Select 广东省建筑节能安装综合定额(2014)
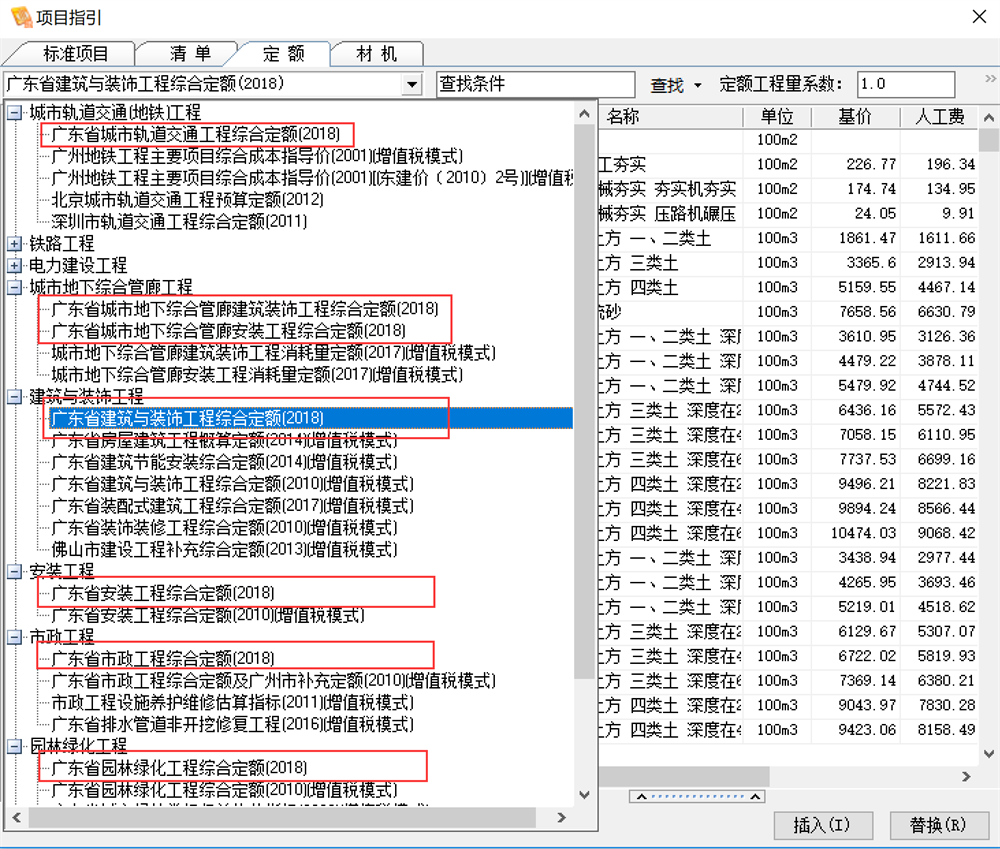1000x849 pixels. 224,462
